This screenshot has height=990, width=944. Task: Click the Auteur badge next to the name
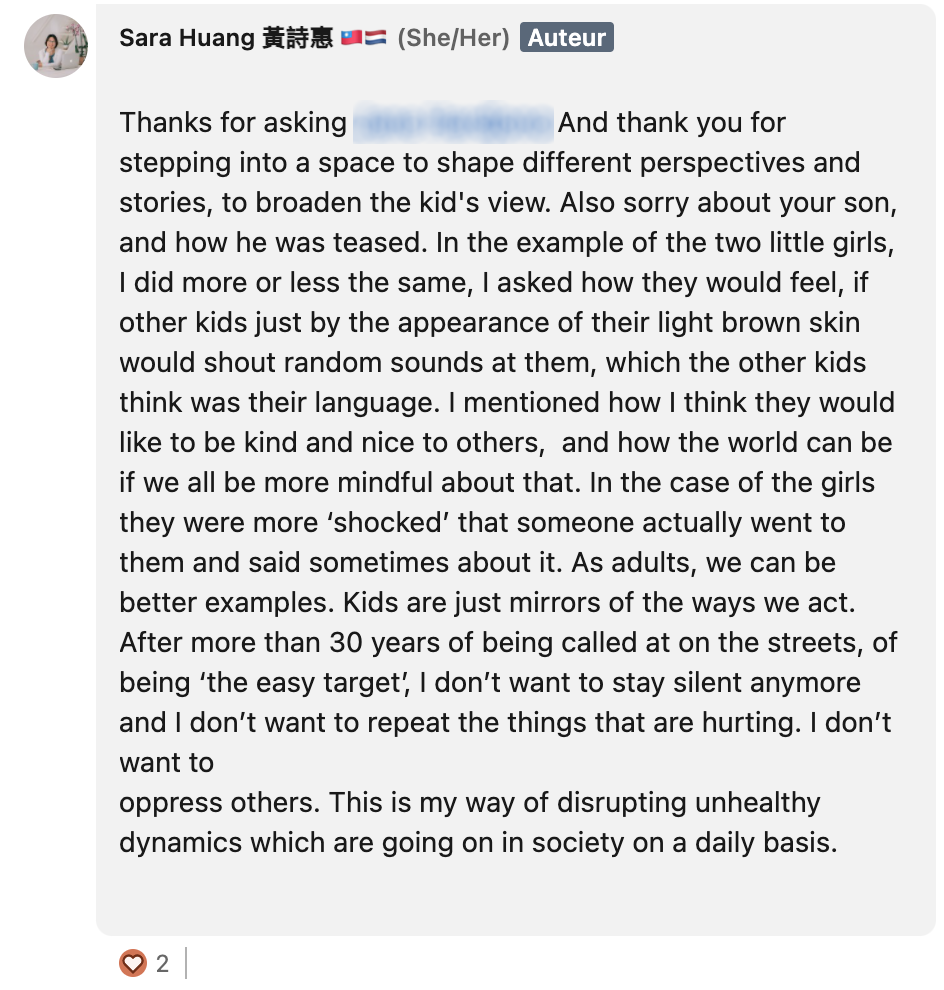(566, 37)
